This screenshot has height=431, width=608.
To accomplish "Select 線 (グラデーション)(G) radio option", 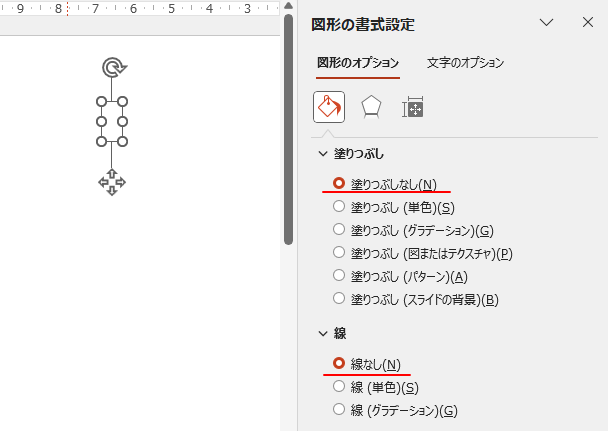I will pos(395,410).
